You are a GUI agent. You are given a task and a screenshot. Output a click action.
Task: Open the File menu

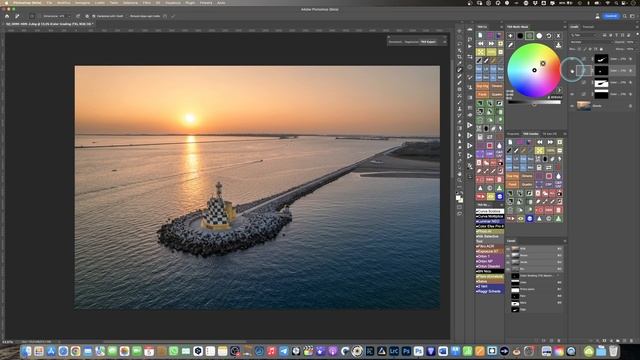coord(49,3)
